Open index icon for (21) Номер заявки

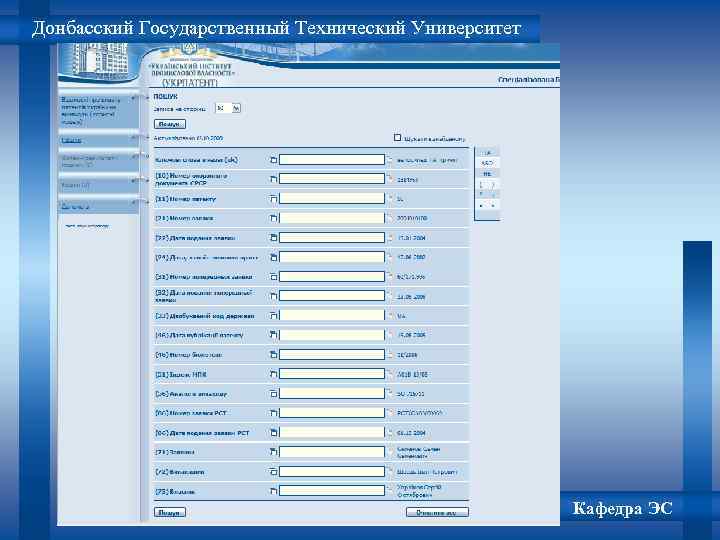point(274,218)
